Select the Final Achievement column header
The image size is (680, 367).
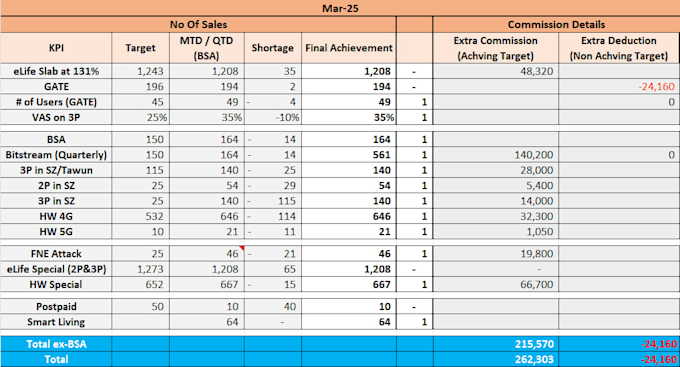pyautogui.click(x=349, y=48)
